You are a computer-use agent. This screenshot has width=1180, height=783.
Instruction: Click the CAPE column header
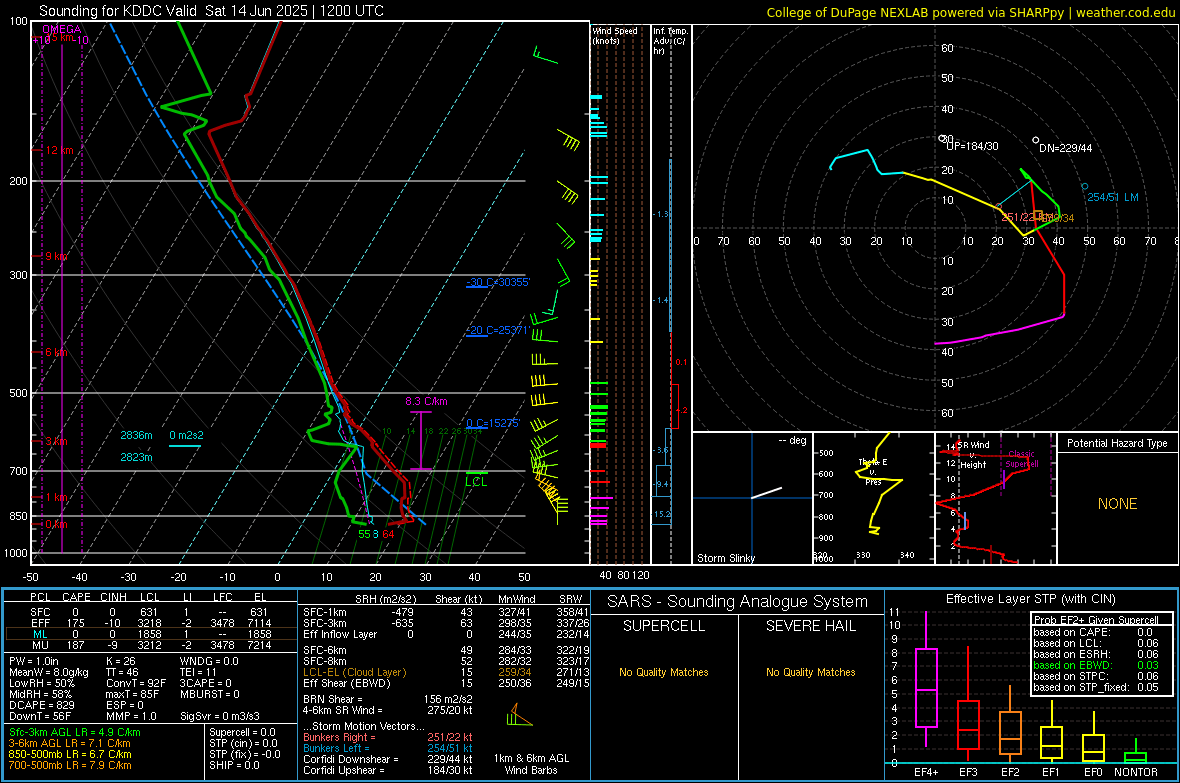pos(76,597)
